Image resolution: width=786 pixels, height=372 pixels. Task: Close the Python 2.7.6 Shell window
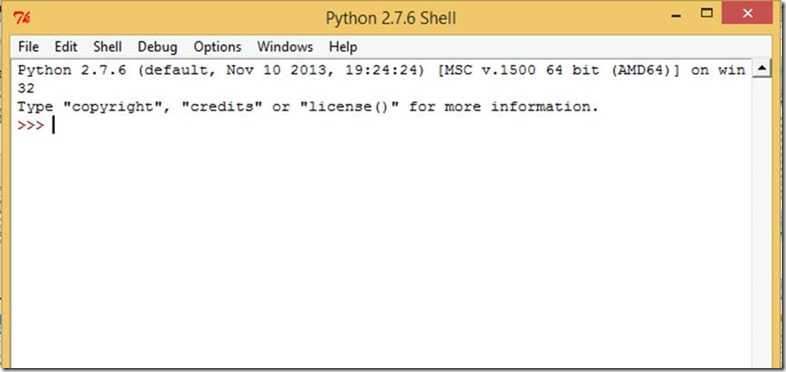coord(747,14)
